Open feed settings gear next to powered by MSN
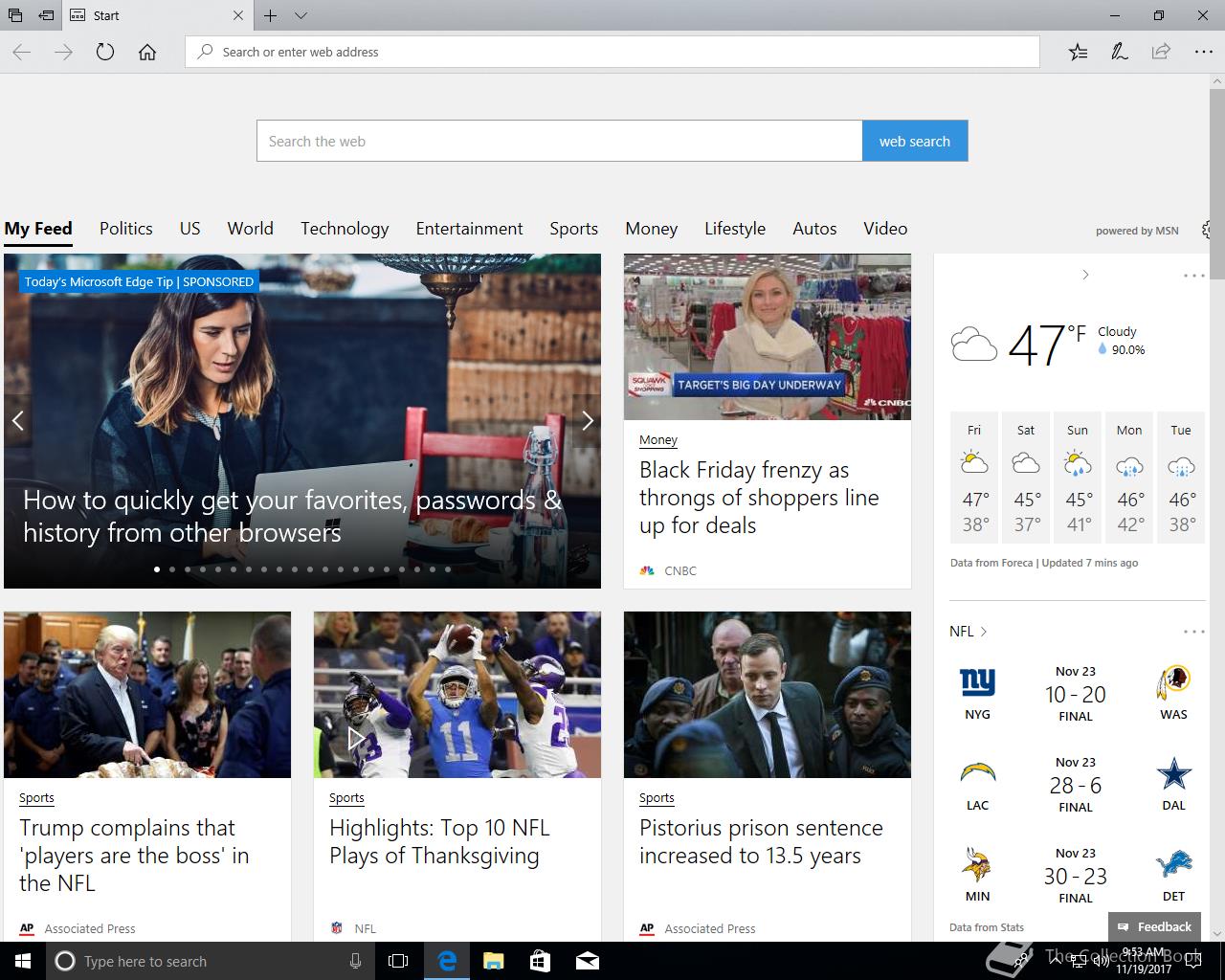 pos(1206,230)
